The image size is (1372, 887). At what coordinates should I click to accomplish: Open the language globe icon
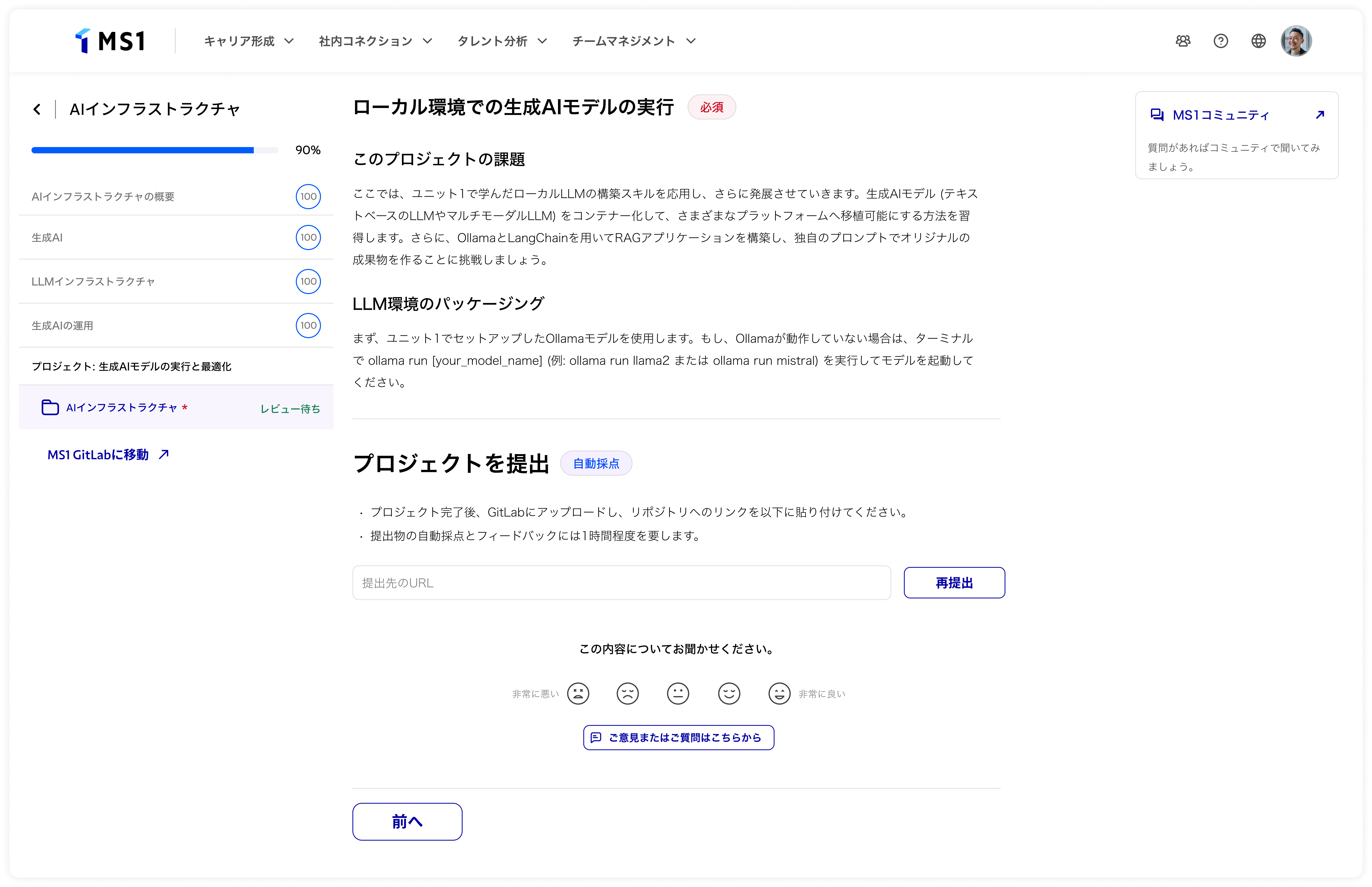(x=1259, y=41)
